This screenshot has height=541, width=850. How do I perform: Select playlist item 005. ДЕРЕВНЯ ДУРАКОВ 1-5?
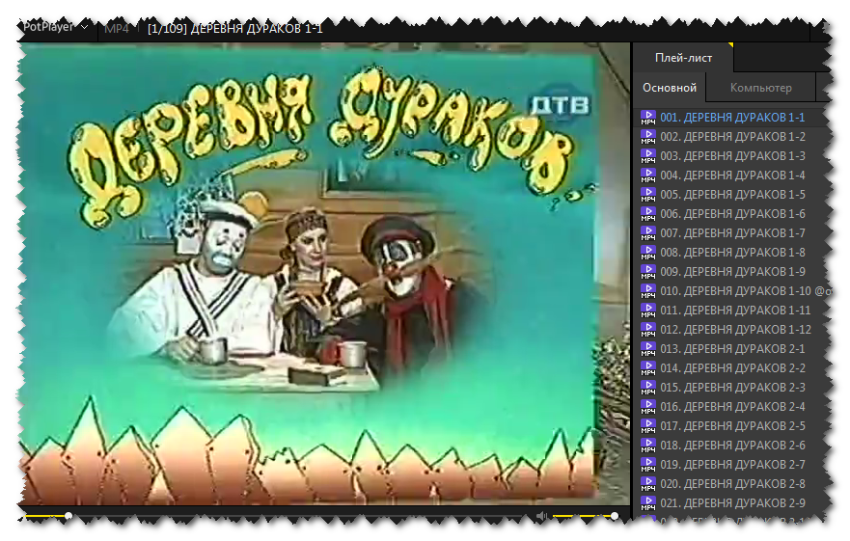click(732, 195)
